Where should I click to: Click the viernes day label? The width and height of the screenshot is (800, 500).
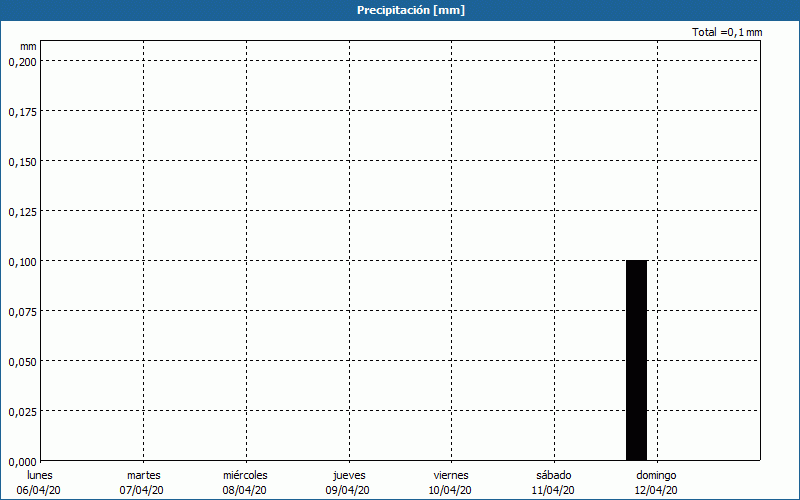451,475
